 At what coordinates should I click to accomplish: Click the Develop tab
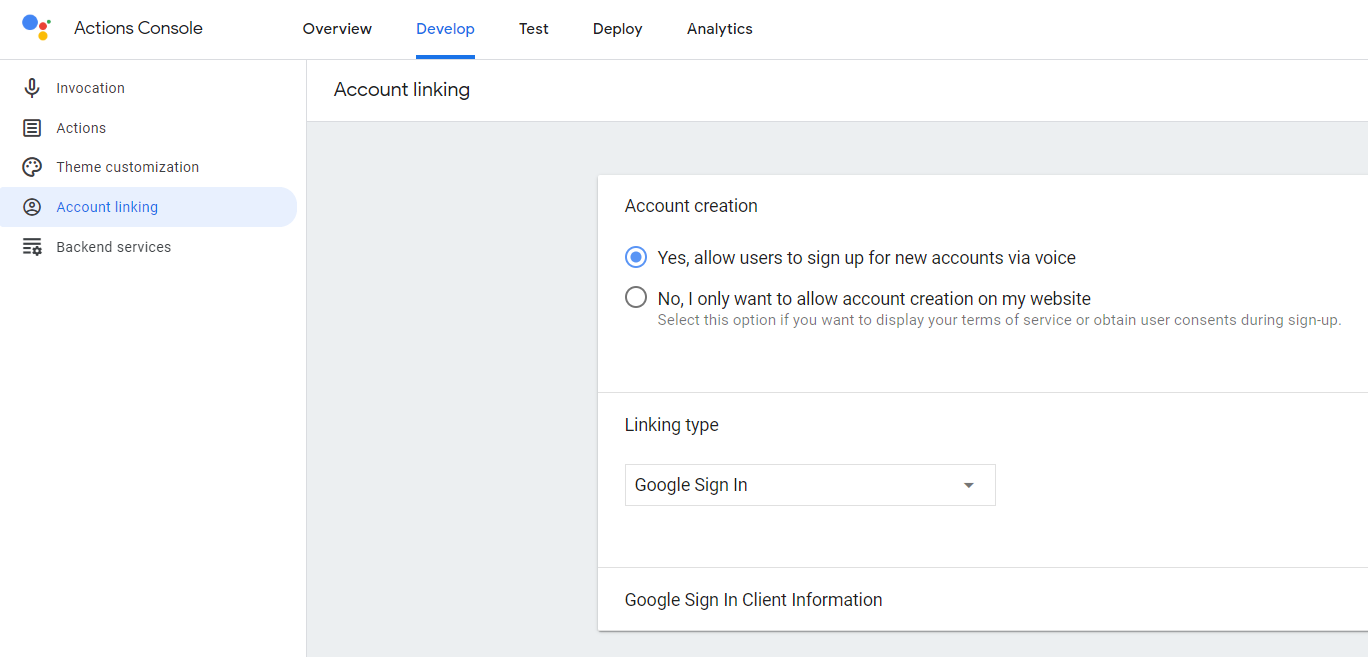click(445, 29)
